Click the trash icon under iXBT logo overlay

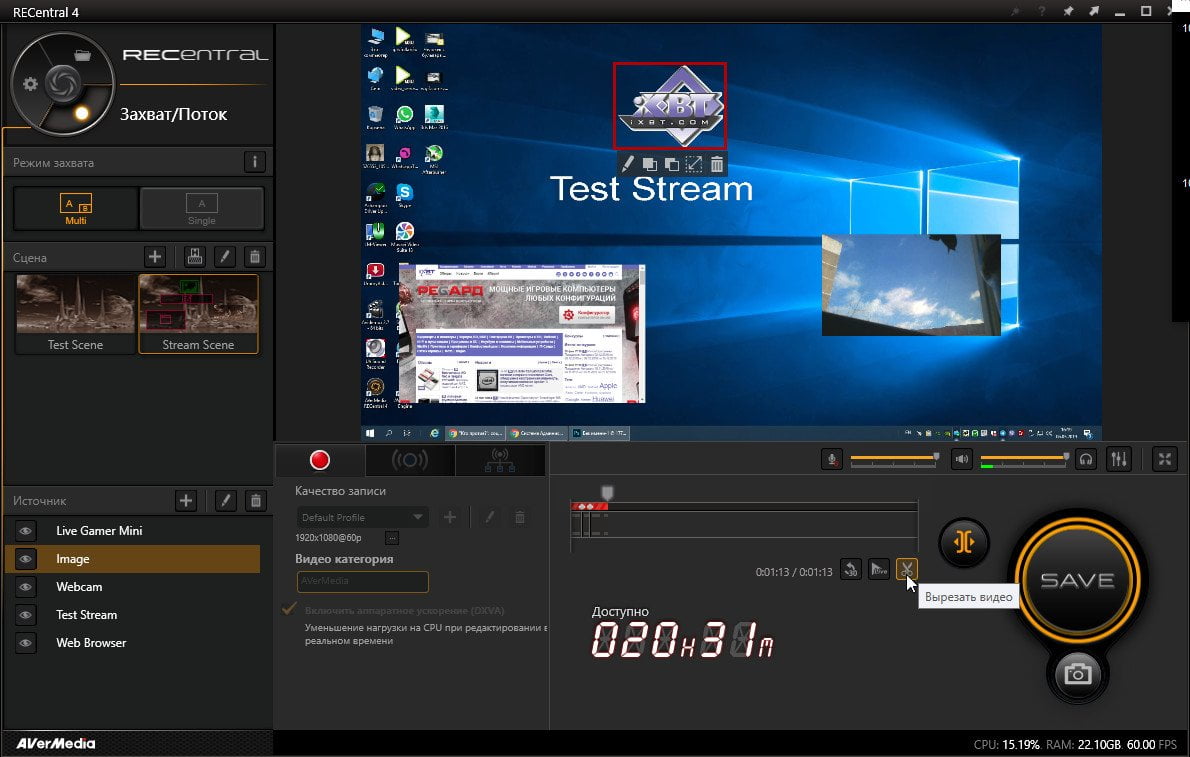pos(716,164)
